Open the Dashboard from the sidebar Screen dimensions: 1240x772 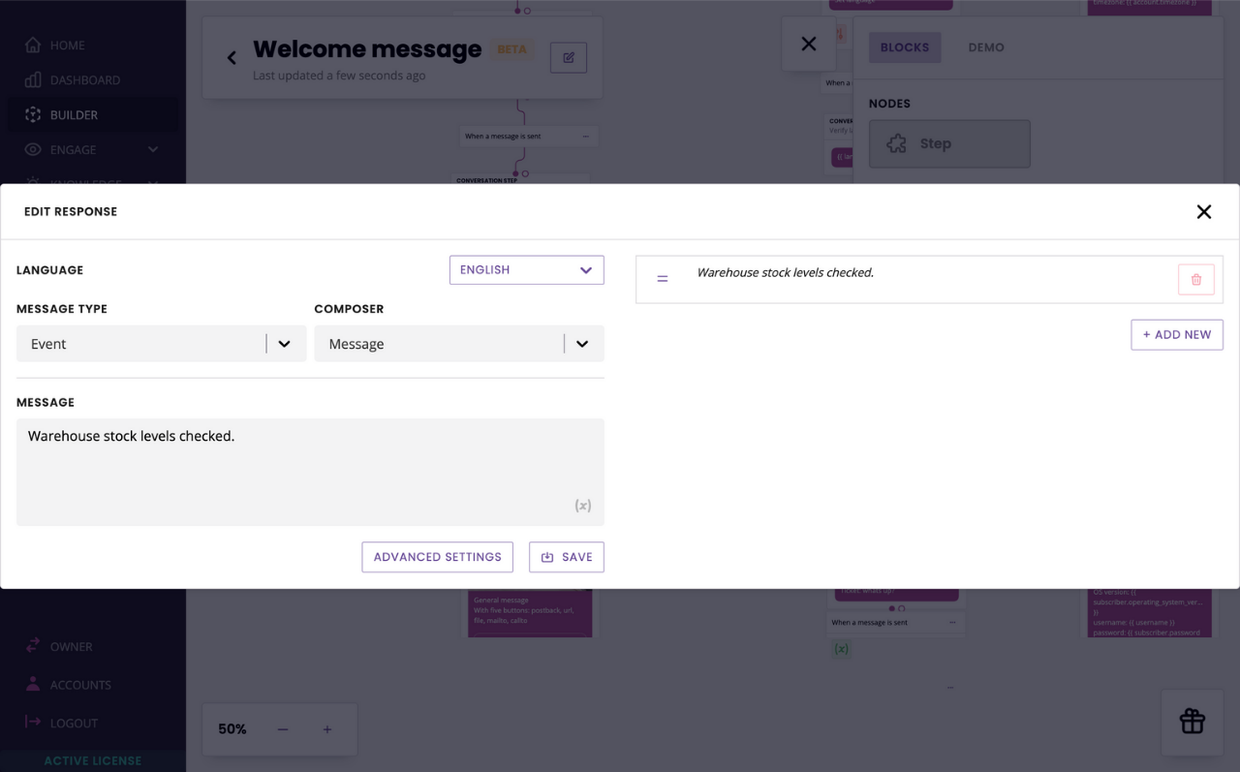point(33,80)
